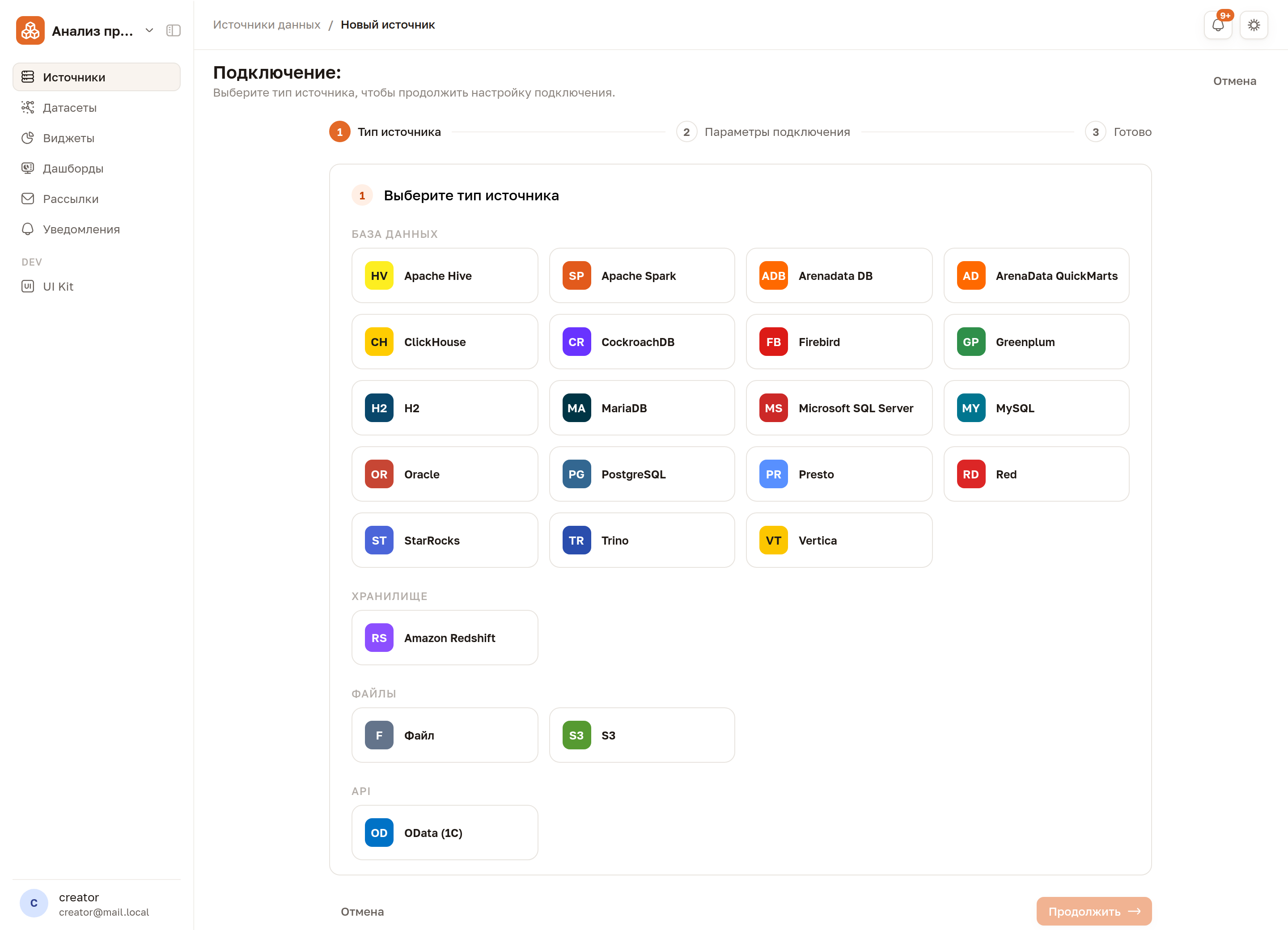
Task: Open Рассылки in sidebar
Action: [x=97, y=199]
